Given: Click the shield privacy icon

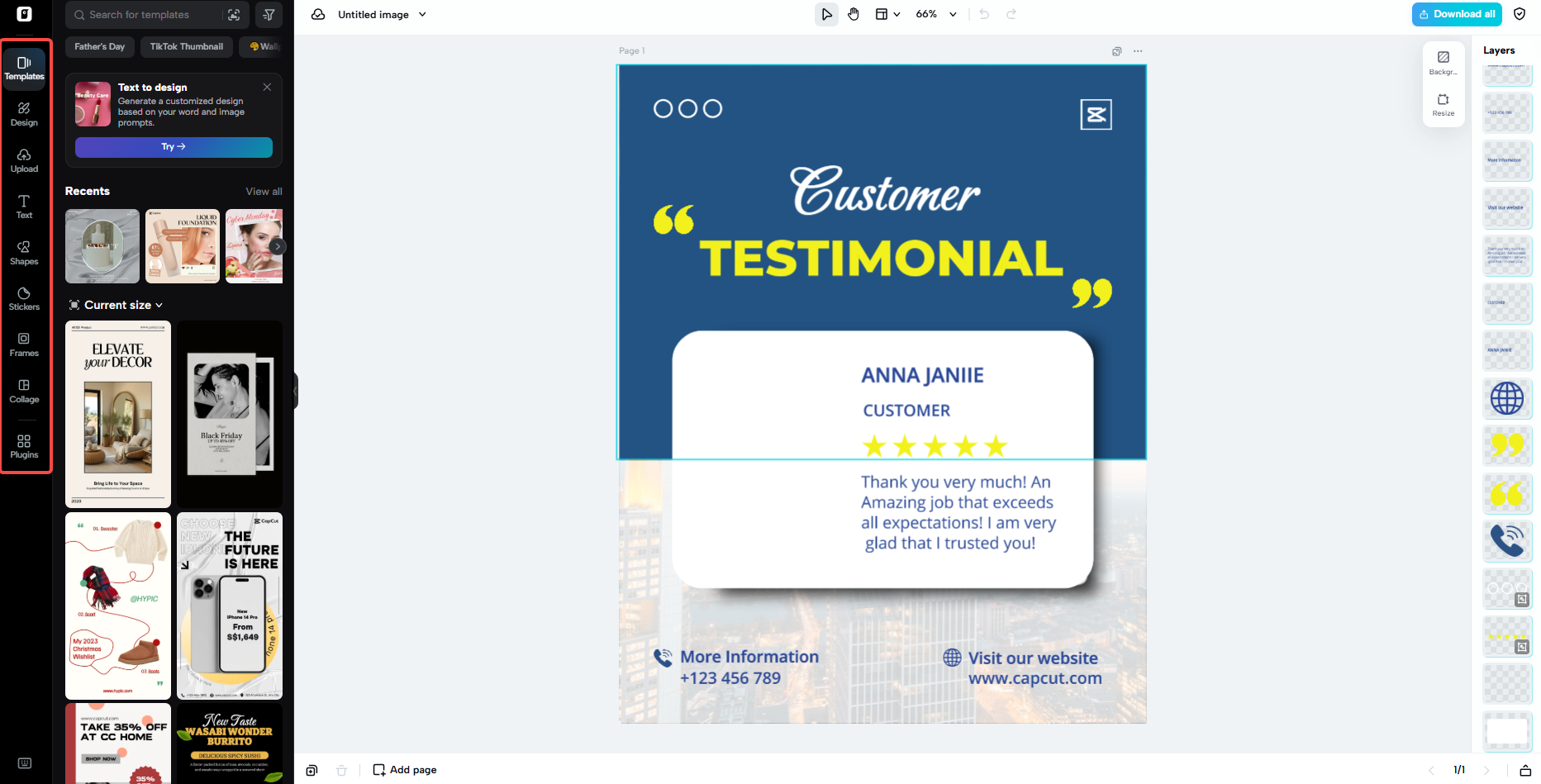Looking at the screenshot, I should click(x=1520, y=14).
